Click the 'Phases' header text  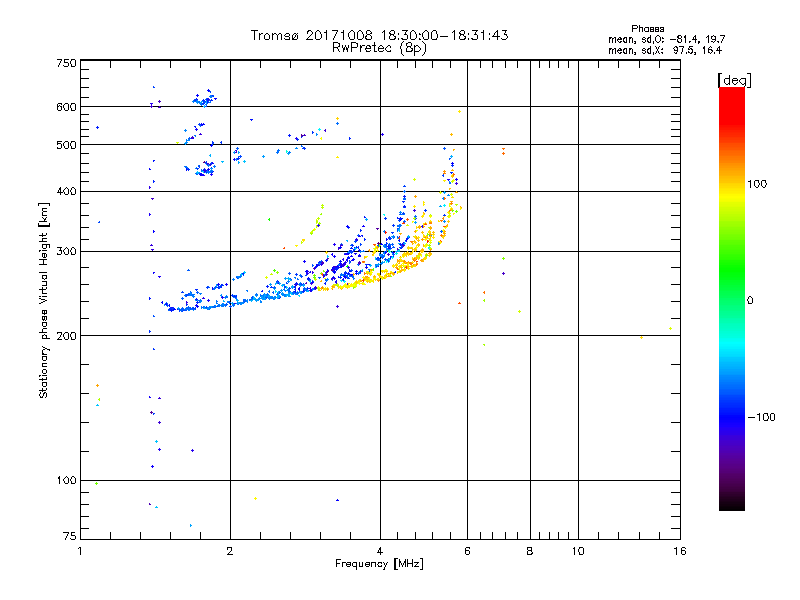647,29
